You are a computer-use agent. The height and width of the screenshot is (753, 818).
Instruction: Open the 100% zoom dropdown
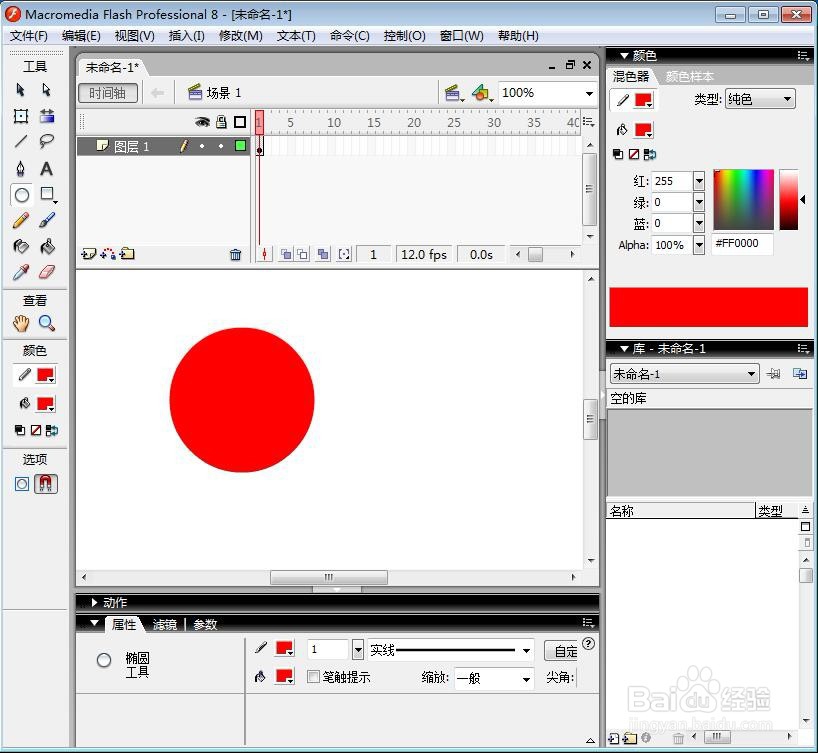590,94
